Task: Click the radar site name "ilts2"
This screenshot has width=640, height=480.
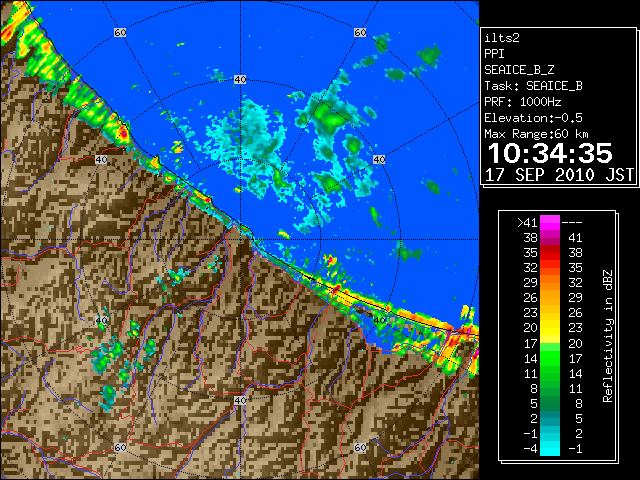Action: click(502, 38)
